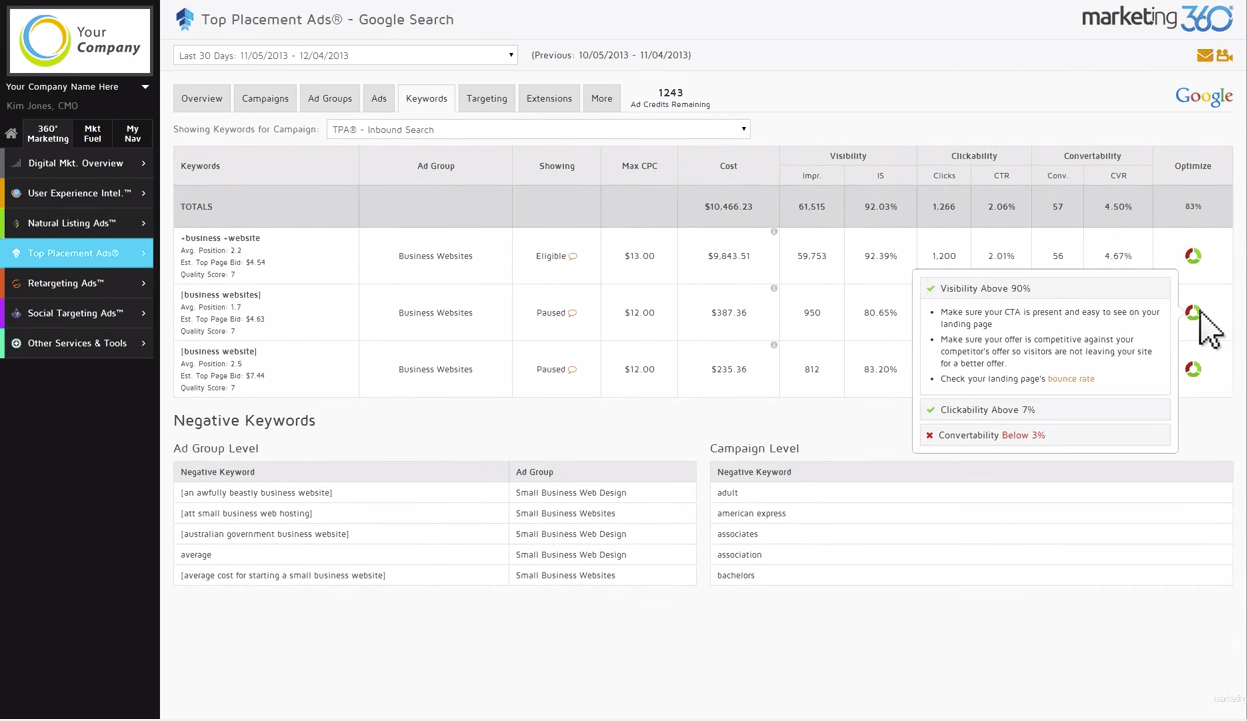Click the comment bubble next to Eligible status

574,255
